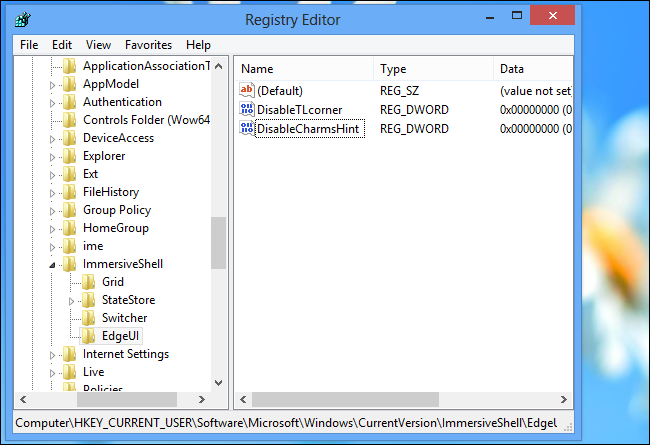Click the Type column header

click(434, 69)
